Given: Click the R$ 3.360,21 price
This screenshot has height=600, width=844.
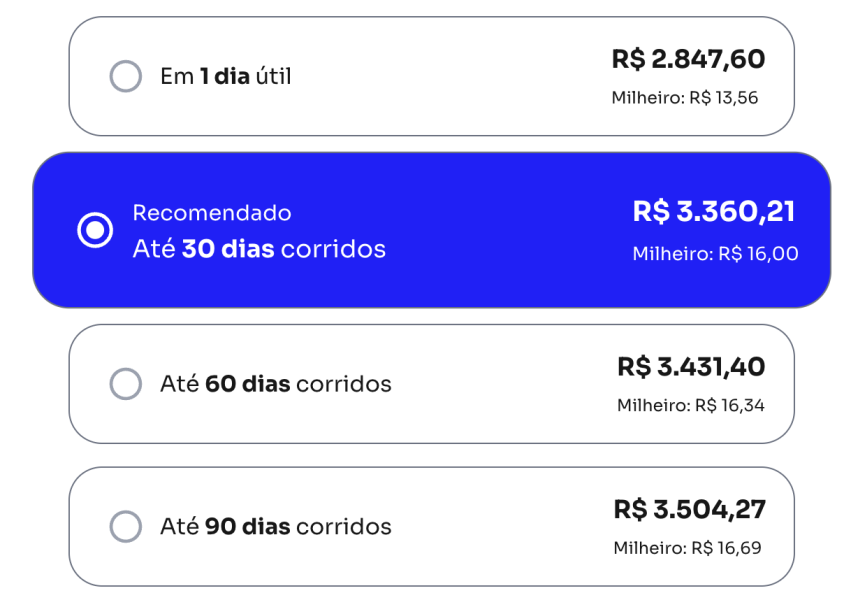Looking at the screenshot, I should pyautogui.click(x=714, y=212).
